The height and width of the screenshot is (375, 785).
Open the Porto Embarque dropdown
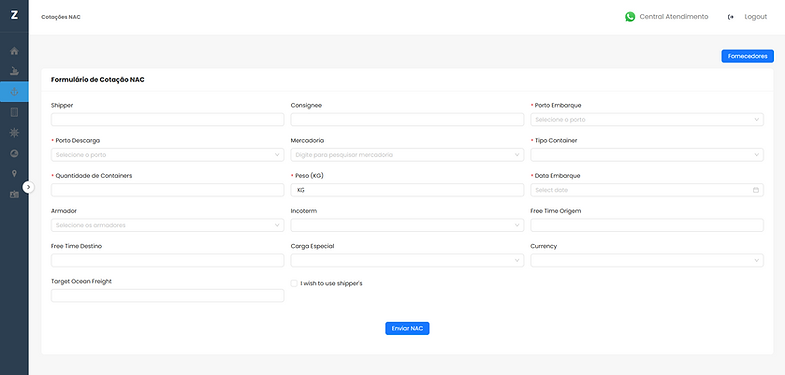[647, 120]
